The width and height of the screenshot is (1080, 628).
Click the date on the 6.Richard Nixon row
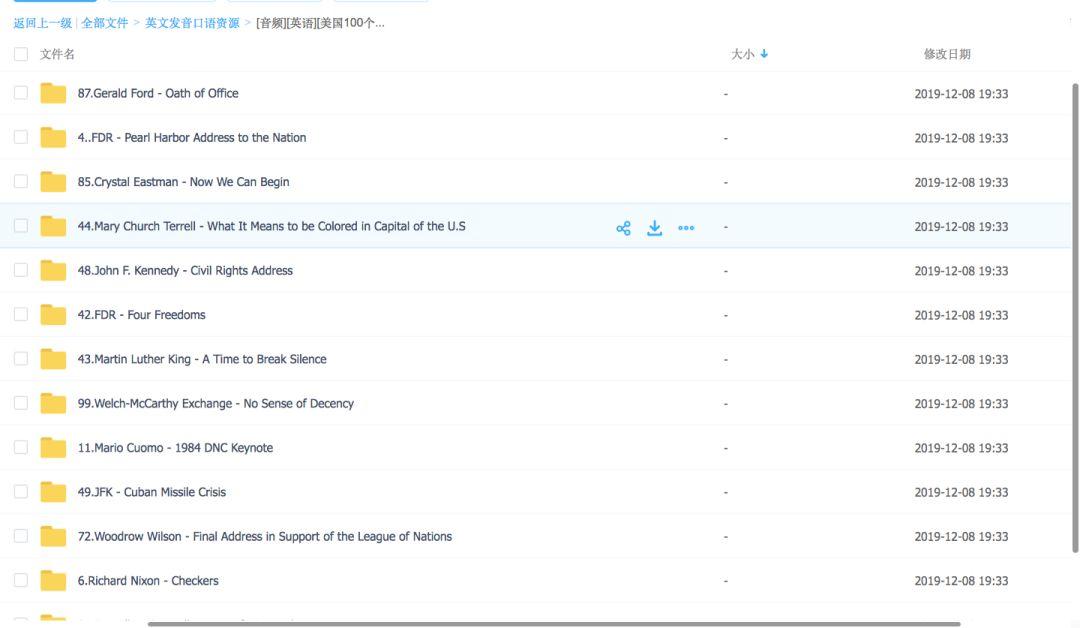pyautogui.click(x=961, y=580)
